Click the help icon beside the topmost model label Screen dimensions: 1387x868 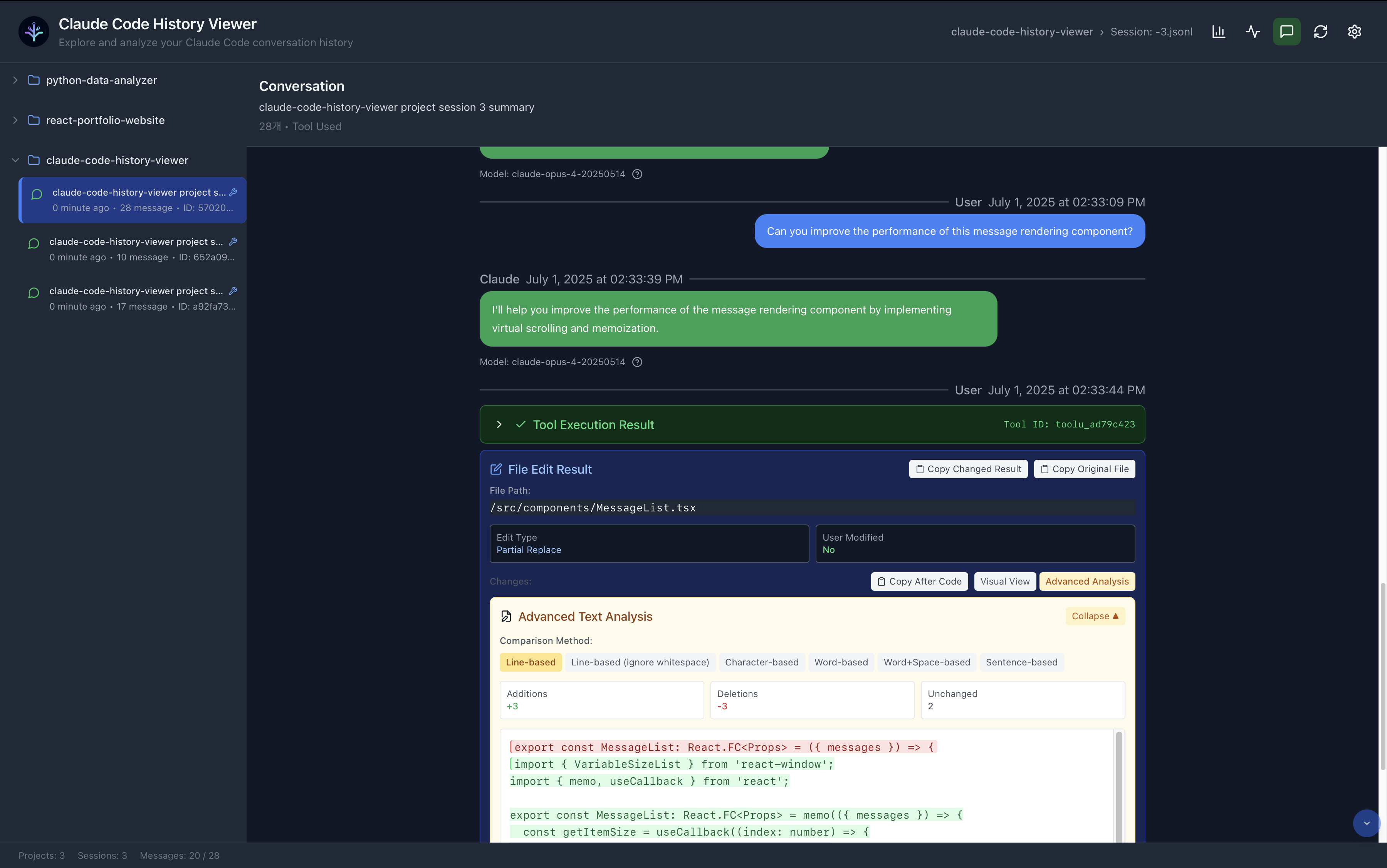tap(637, 174)
